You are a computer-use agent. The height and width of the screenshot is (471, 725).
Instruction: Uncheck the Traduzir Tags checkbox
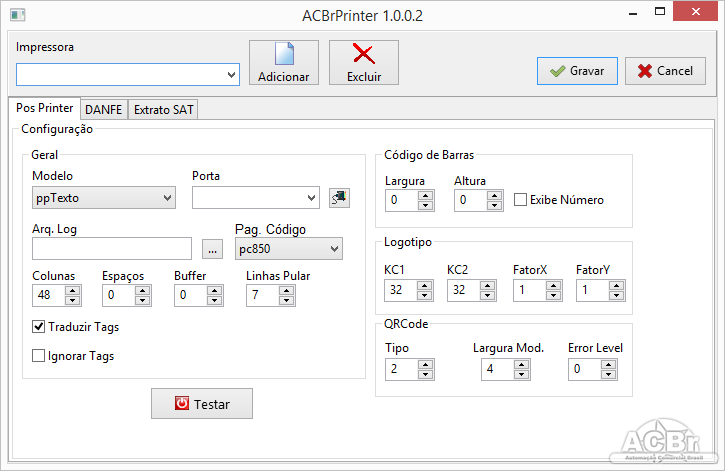(38, 326)
